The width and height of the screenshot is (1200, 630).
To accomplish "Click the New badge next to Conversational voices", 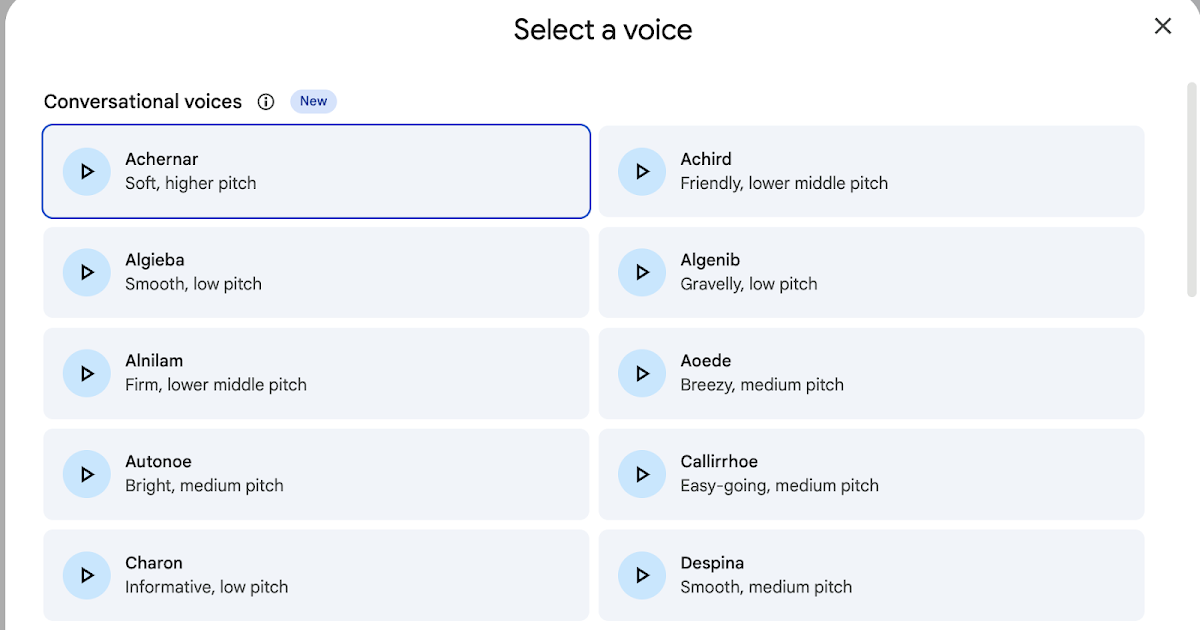I will (313, 101).
